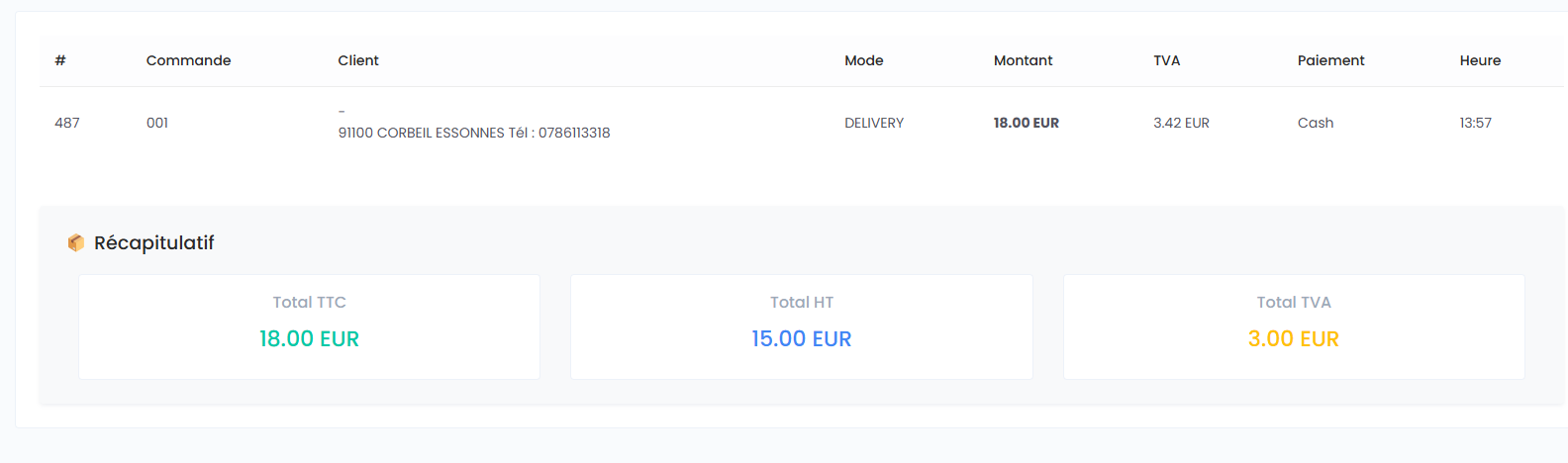
Task: Click the 13:57 time cell
Action: point(1475,123)
